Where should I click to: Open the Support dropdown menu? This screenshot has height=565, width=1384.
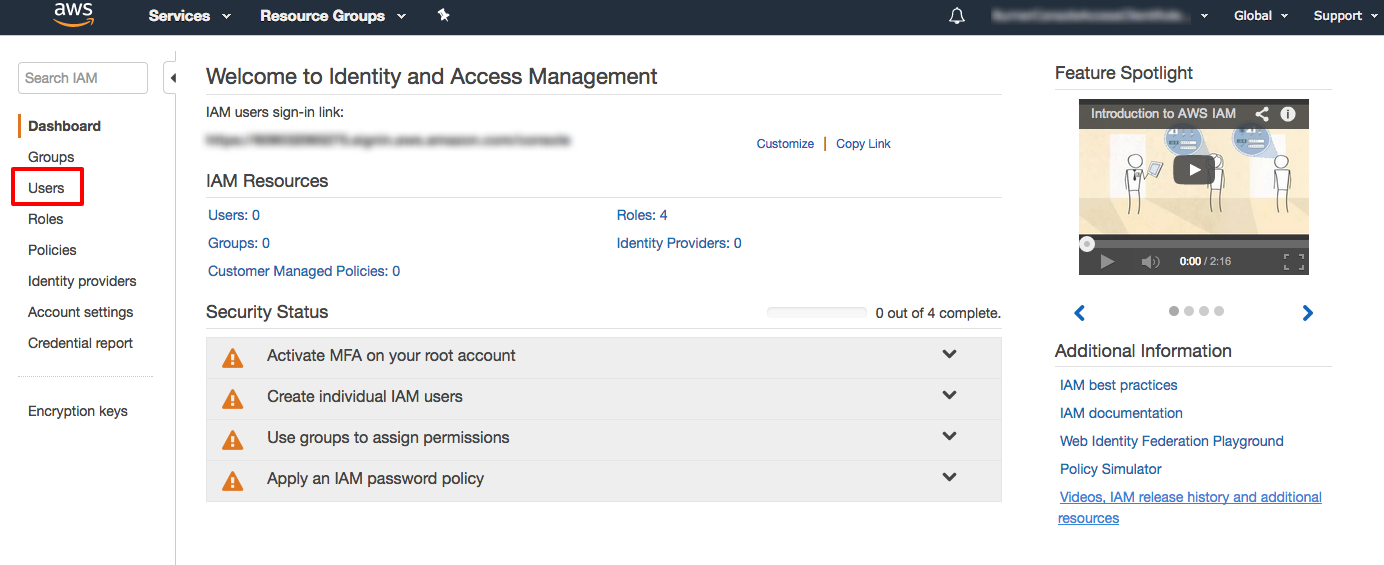click(x=1344, y=16)
